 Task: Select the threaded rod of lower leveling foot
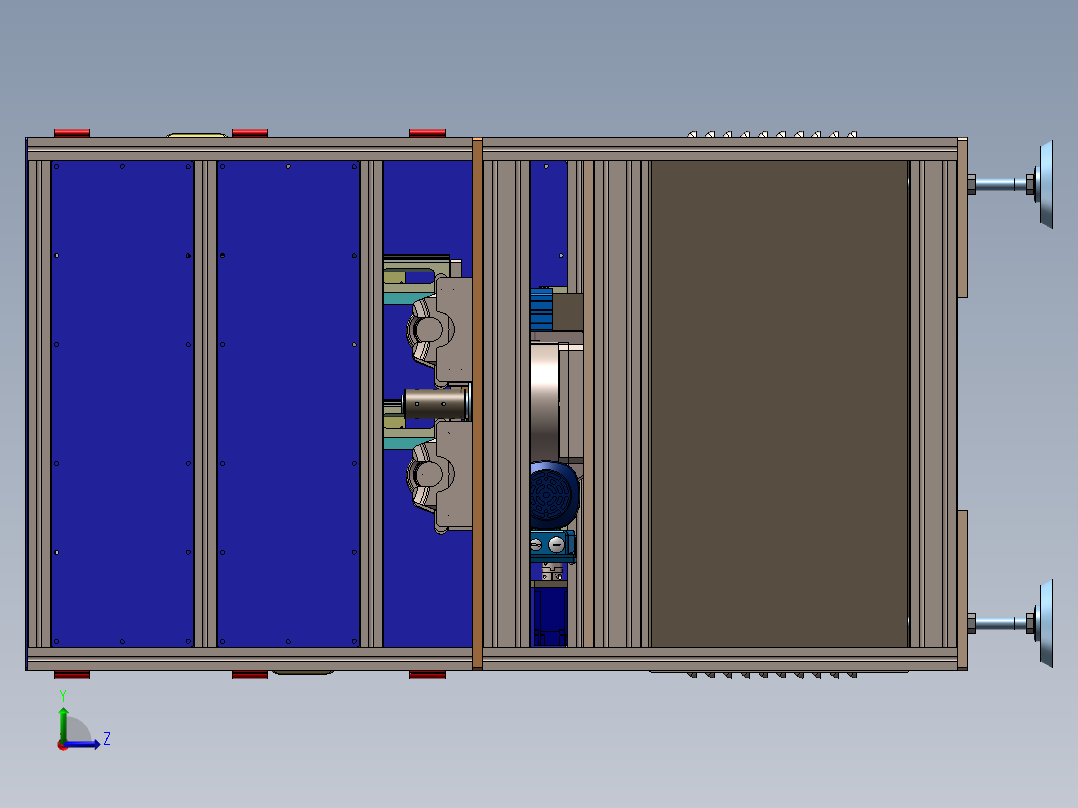click(1000, 624)
